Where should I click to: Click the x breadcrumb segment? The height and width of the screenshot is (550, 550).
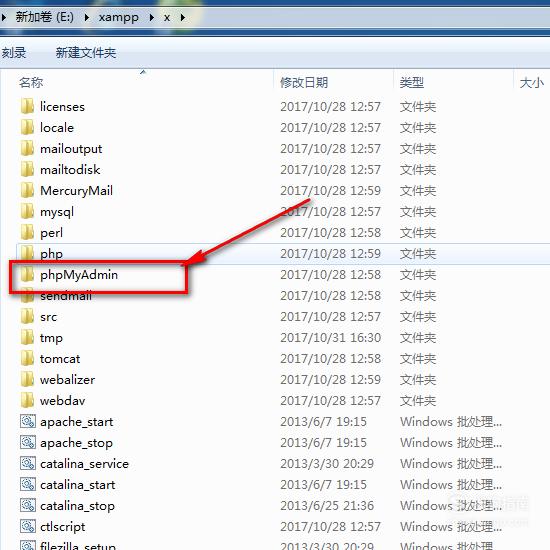point(167,18)
